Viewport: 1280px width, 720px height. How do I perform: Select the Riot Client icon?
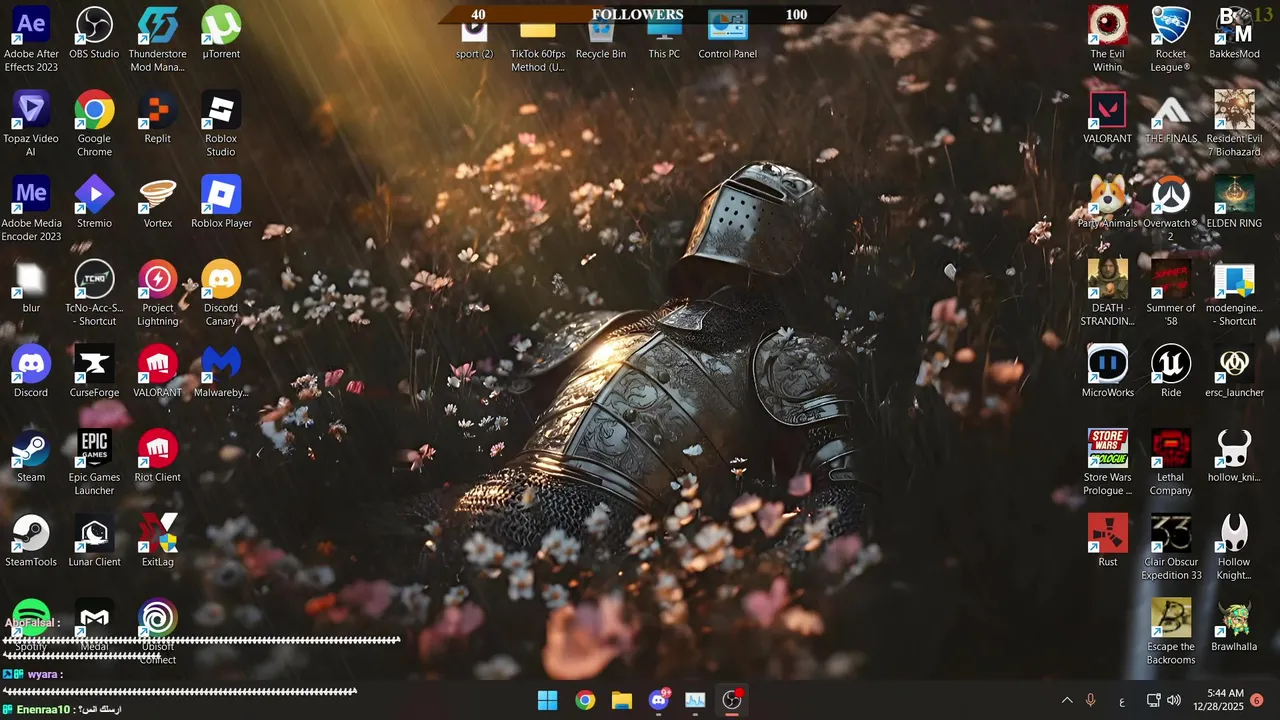pos(158,457)
